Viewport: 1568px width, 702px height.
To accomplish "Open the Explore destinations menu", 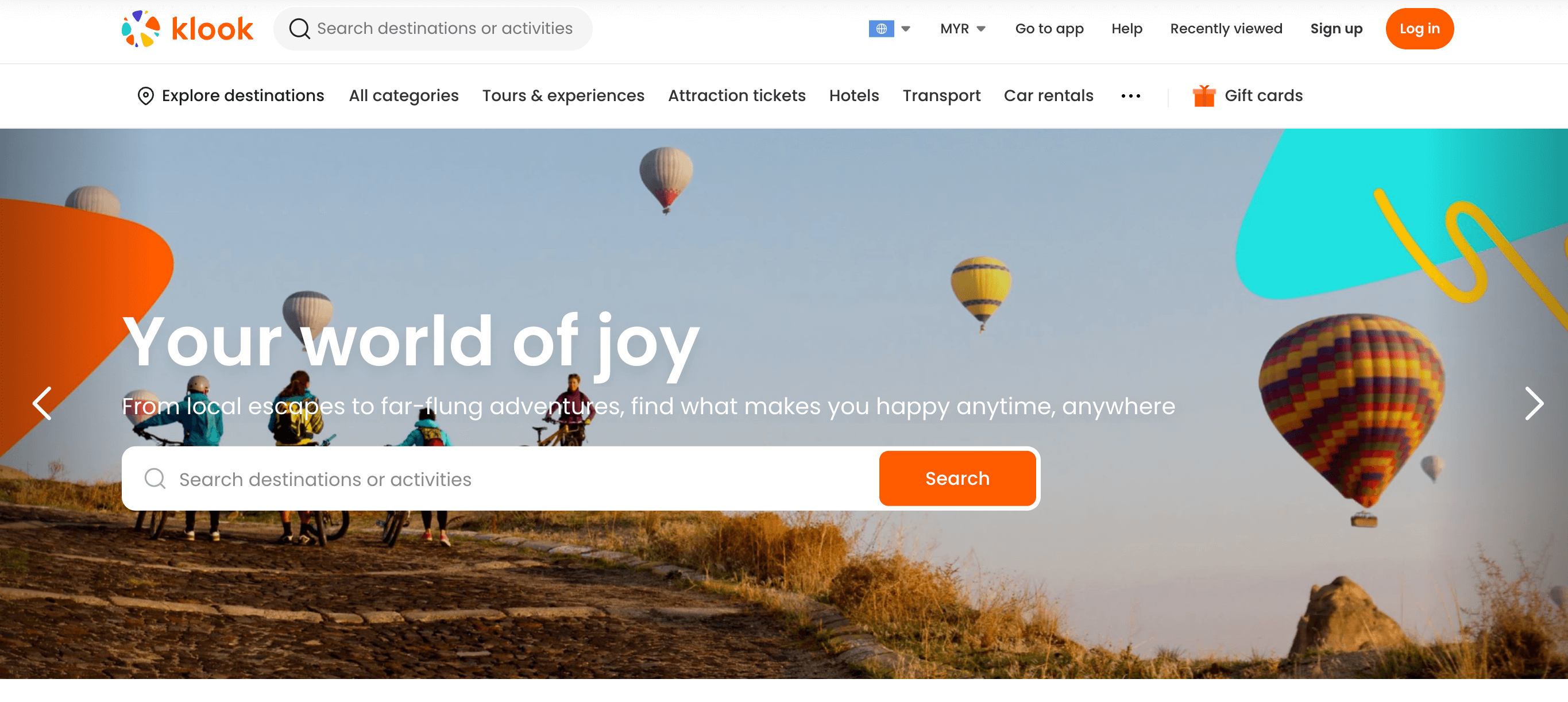I will click(x=230, y=95).
